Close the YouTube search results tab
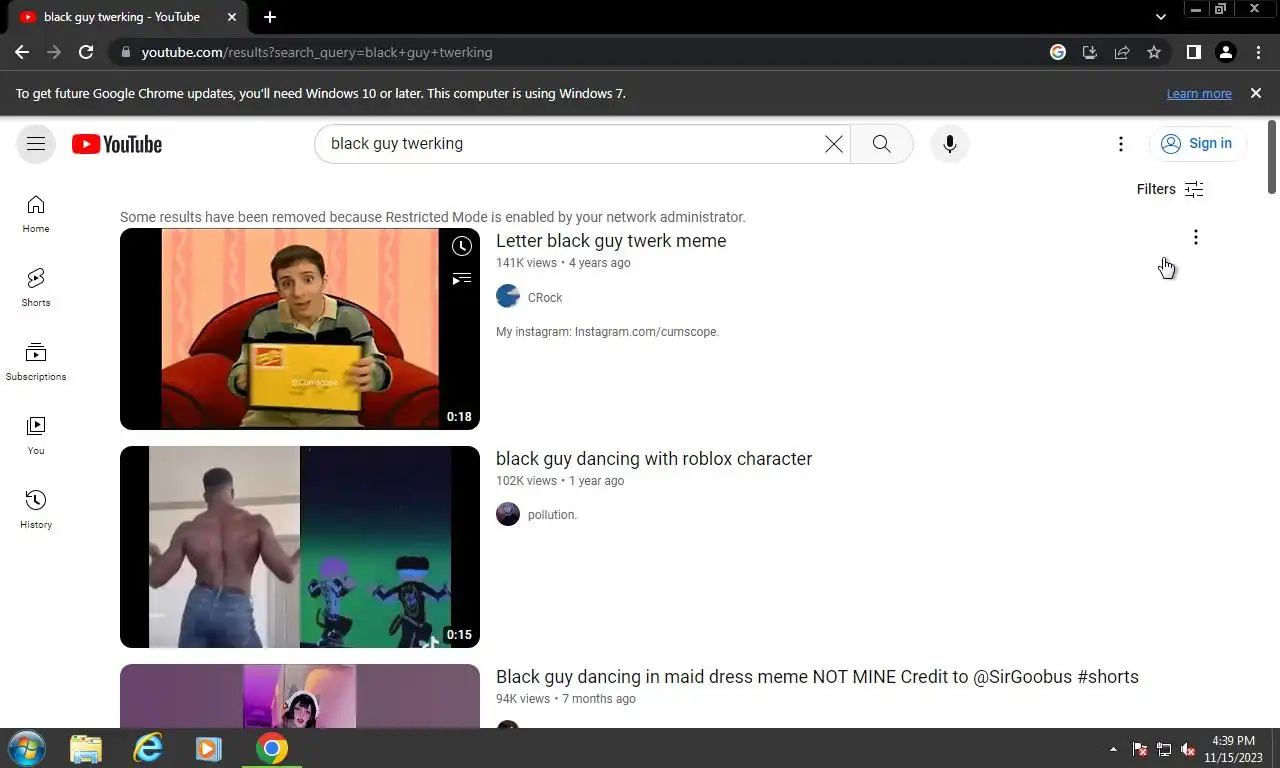Viewport: 1280px width, 768px height. [232, 17]
